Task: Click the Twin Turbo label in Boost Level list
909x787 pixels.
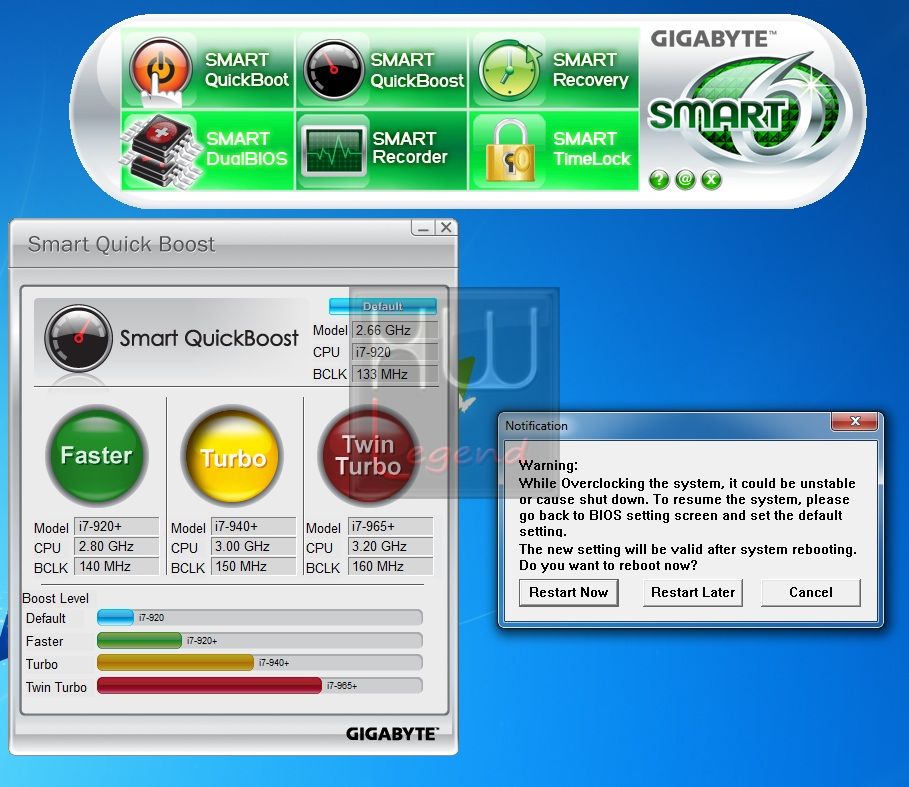Action: pos(56,687)
